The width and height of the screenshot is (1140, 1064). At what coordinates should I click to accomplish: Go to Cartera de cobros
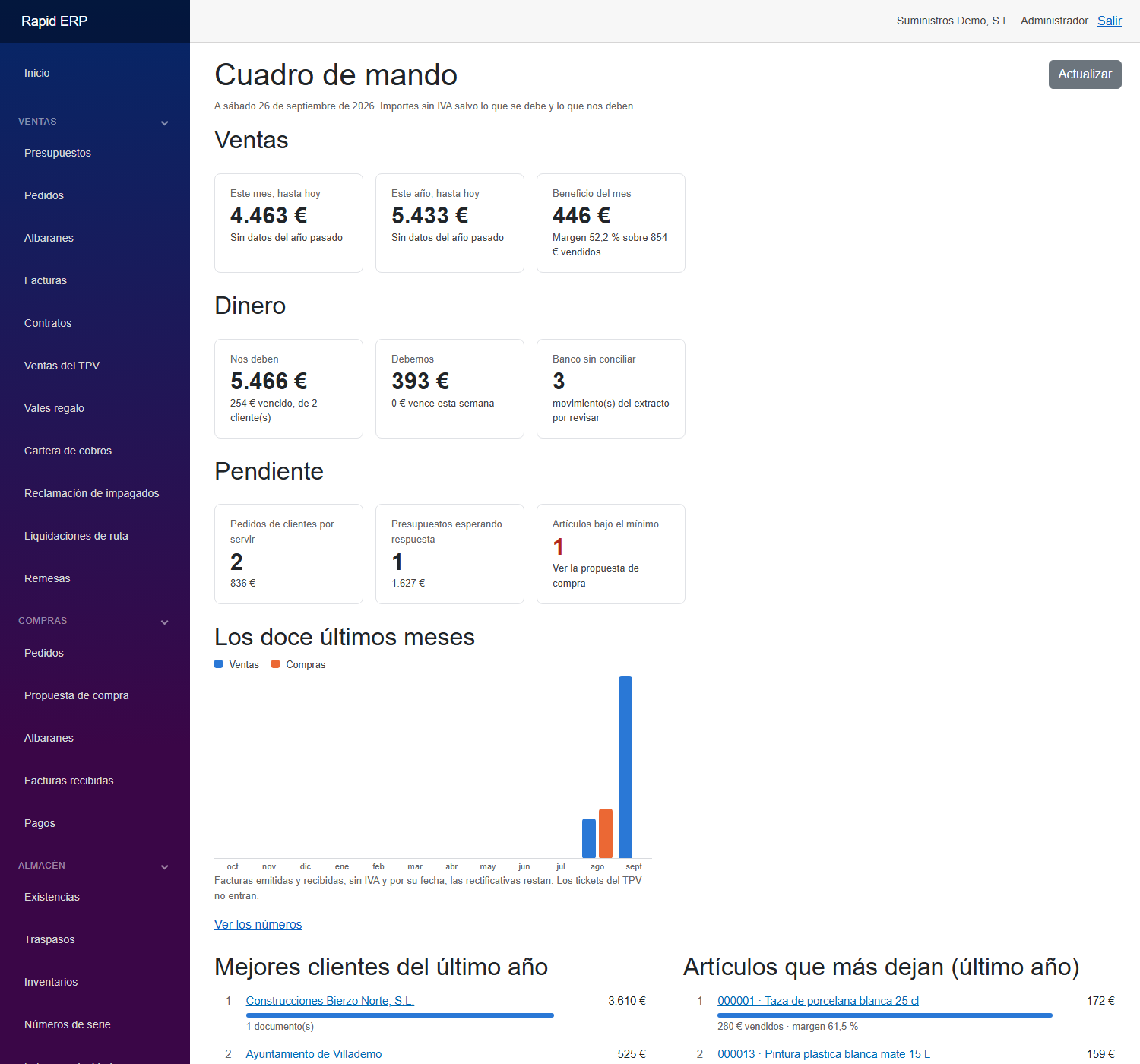pos(68,451)
